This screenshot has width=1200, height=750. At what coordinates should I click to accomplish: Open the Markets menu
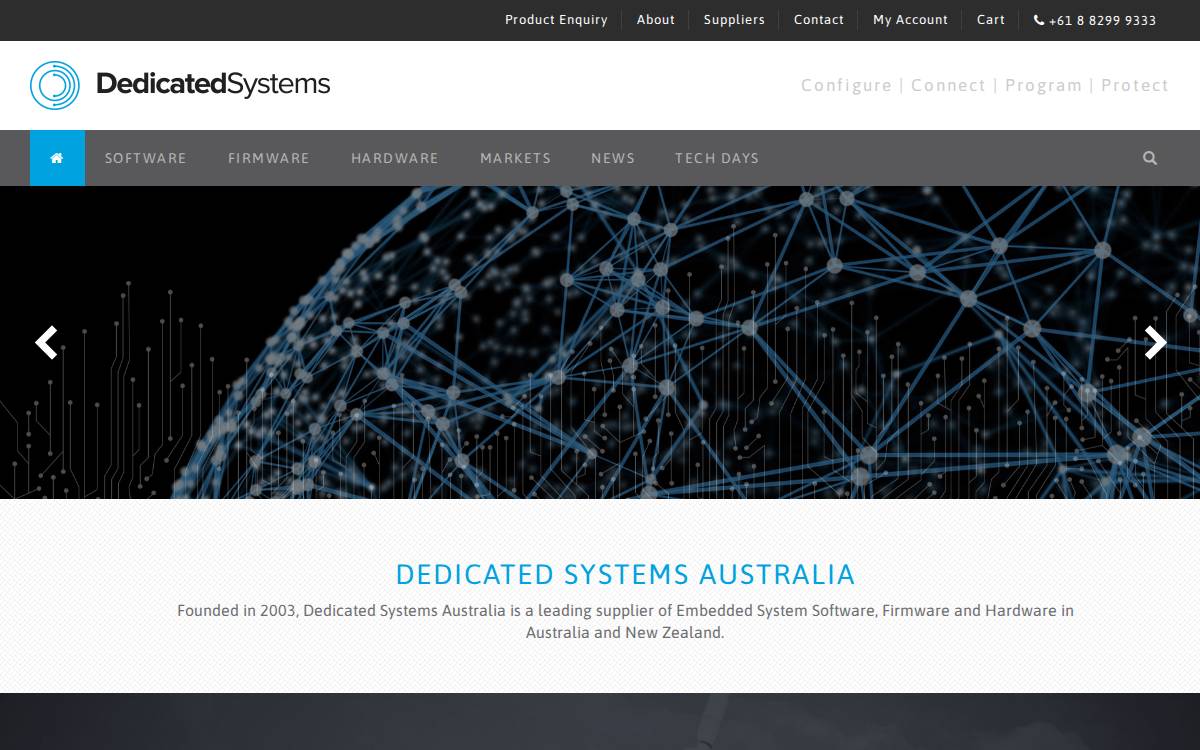pyautogui.click(x=515, y=158)
